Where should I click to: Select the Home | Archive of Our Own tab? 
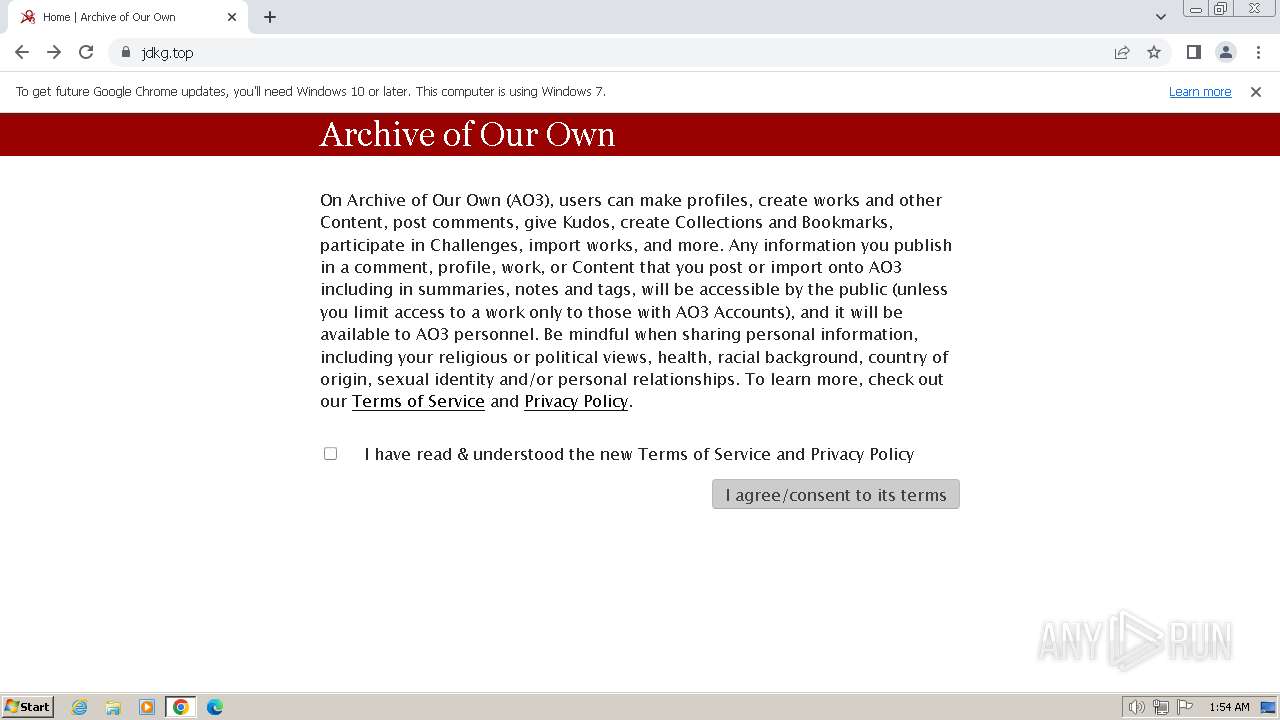(128, 17)
